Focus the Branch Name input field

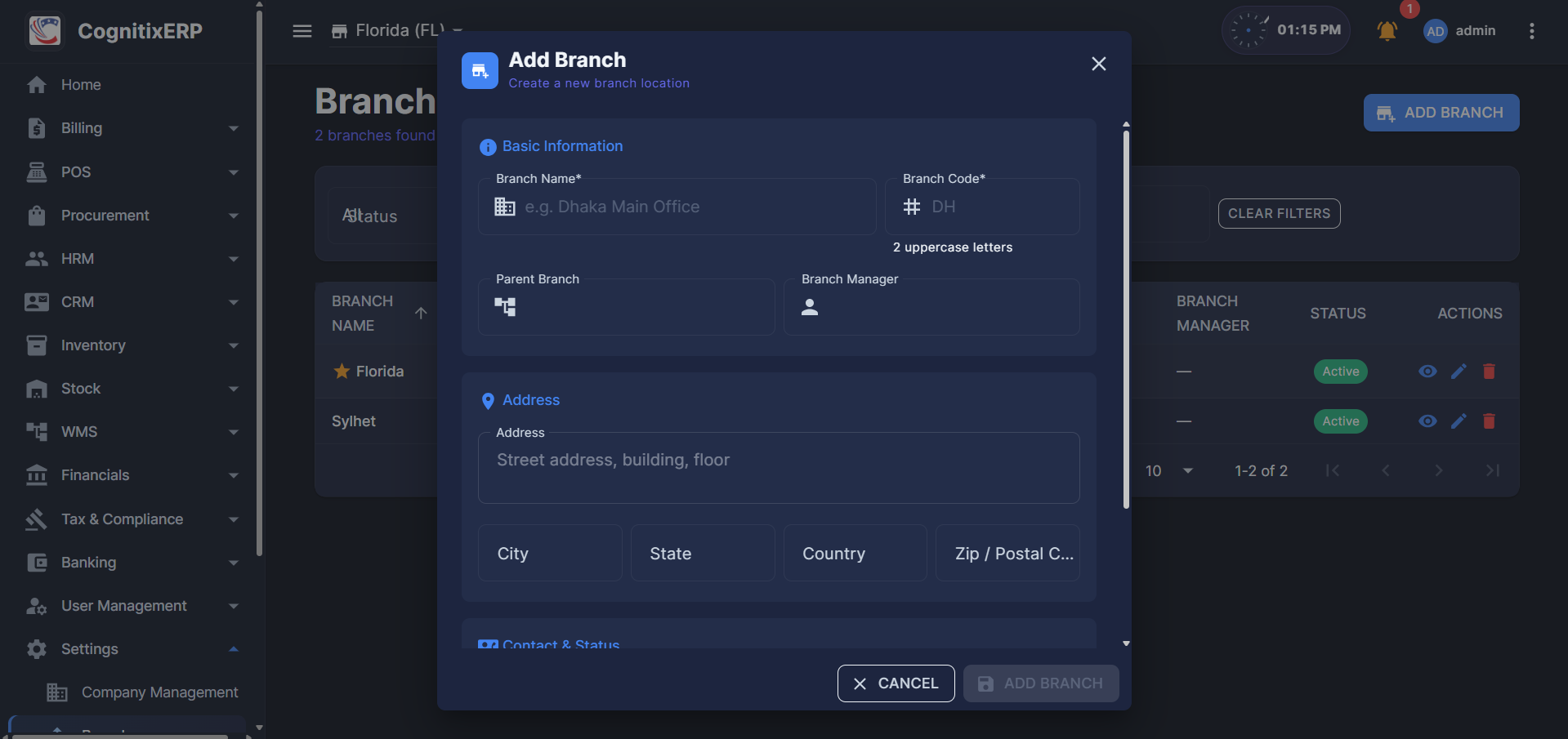point(677,207)
